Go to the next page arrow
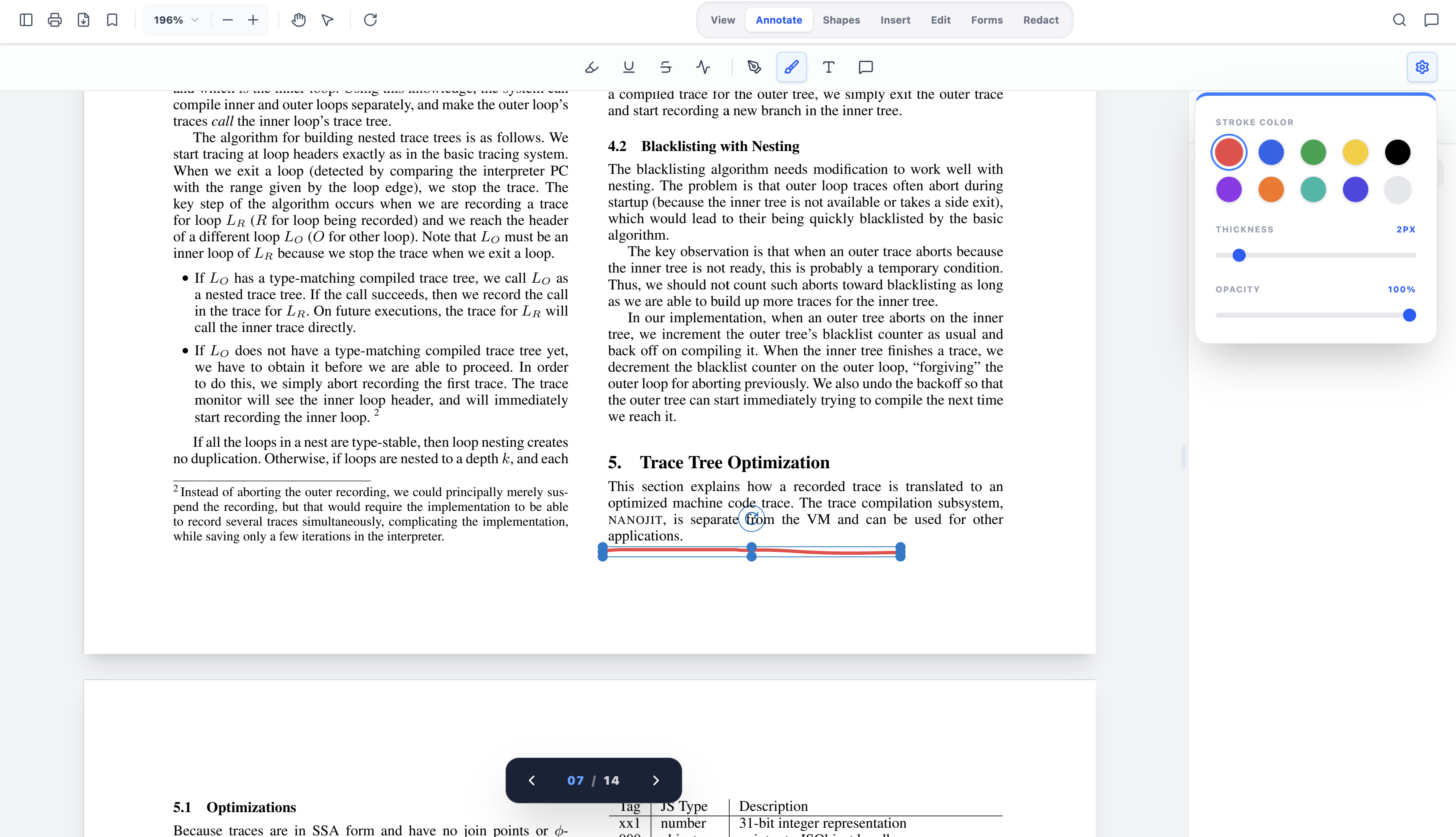 point(655,780)
